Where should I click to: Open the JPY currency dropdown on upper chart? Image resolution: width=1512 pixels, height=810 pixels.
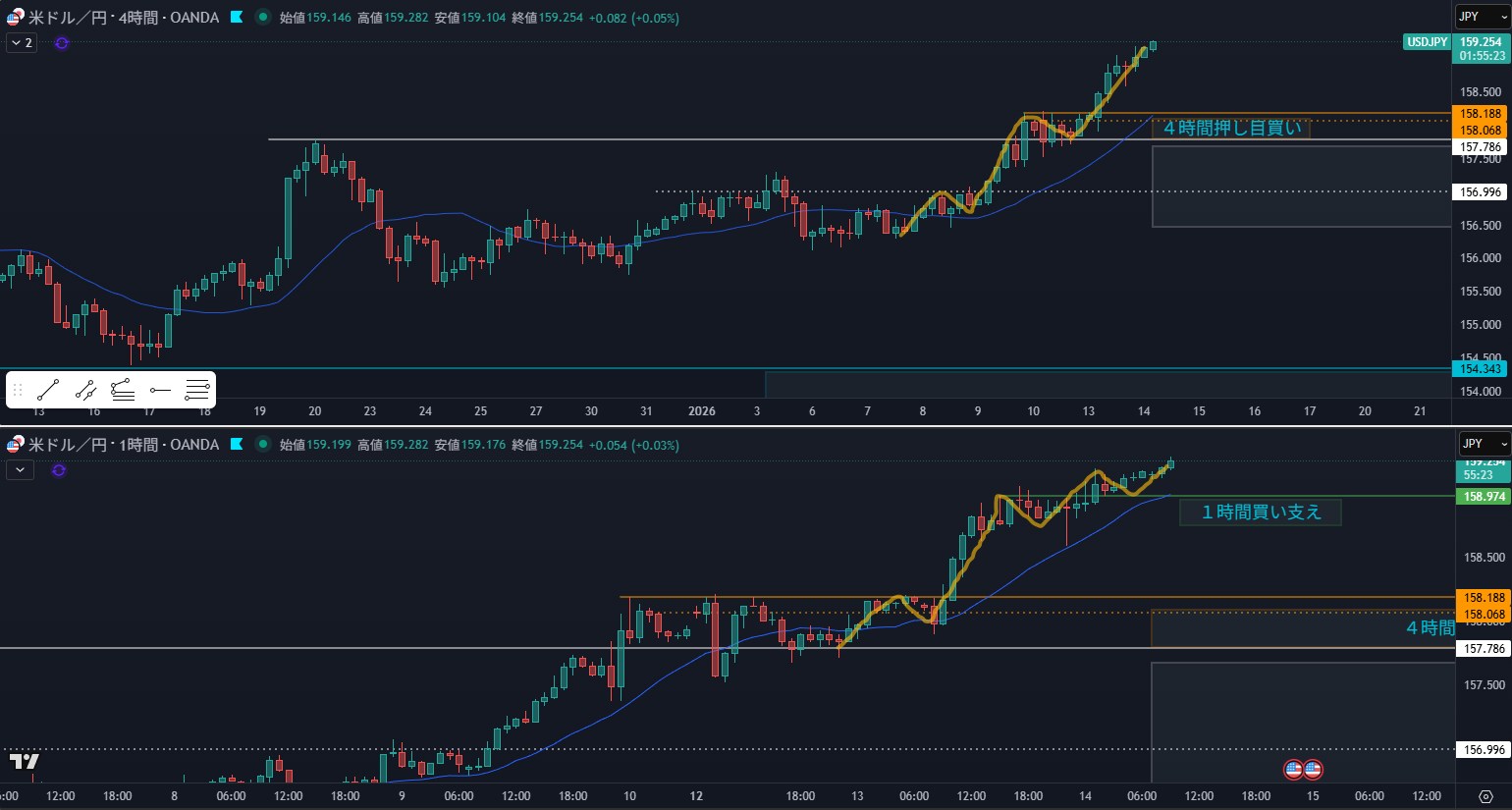coord(1482,17)
